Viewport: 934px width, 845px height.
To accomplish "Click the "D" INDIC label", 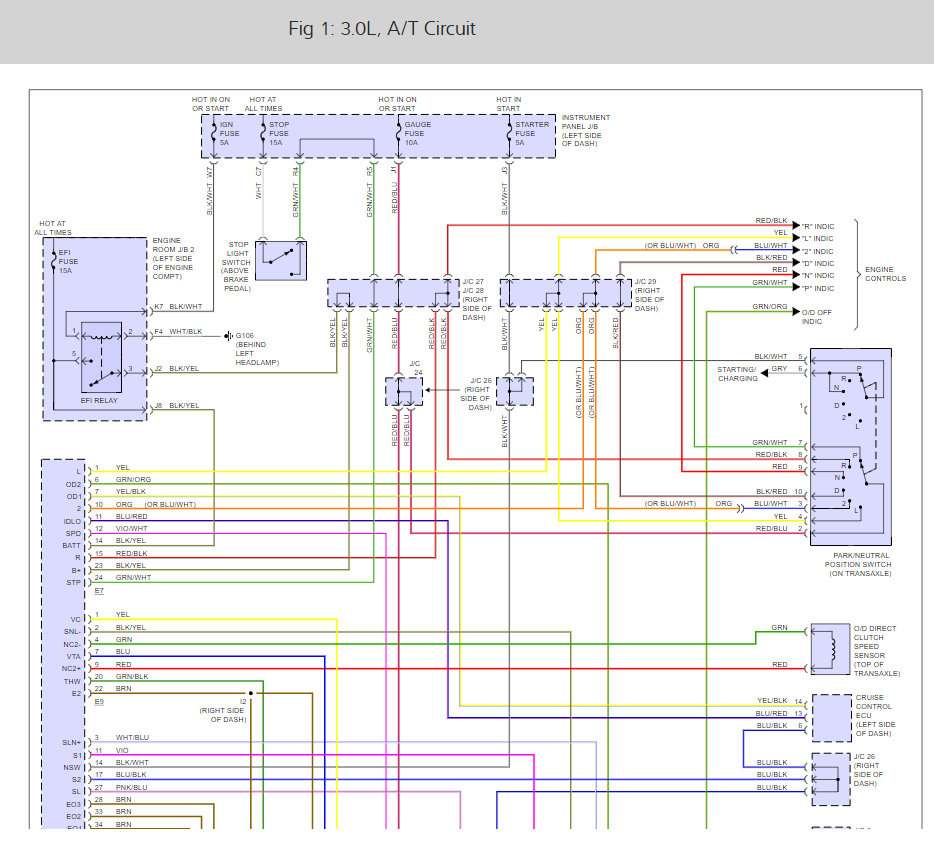I will pos(818,263).
